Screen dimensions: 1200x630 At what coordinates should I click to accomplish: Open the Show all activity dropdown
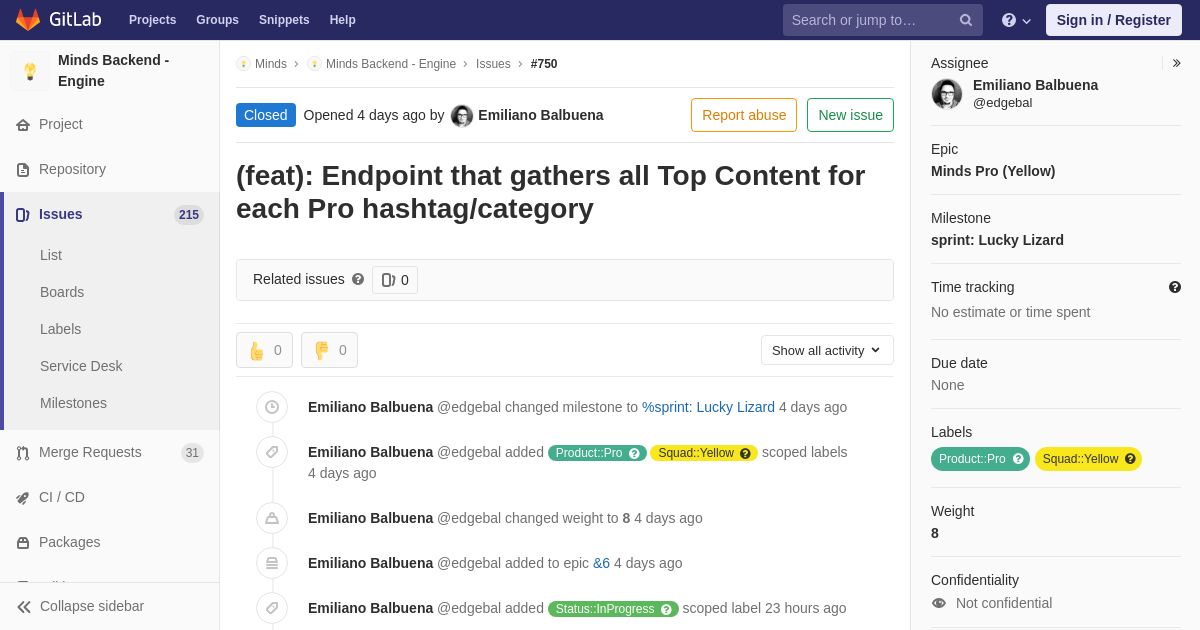click(x=827, y=350)
